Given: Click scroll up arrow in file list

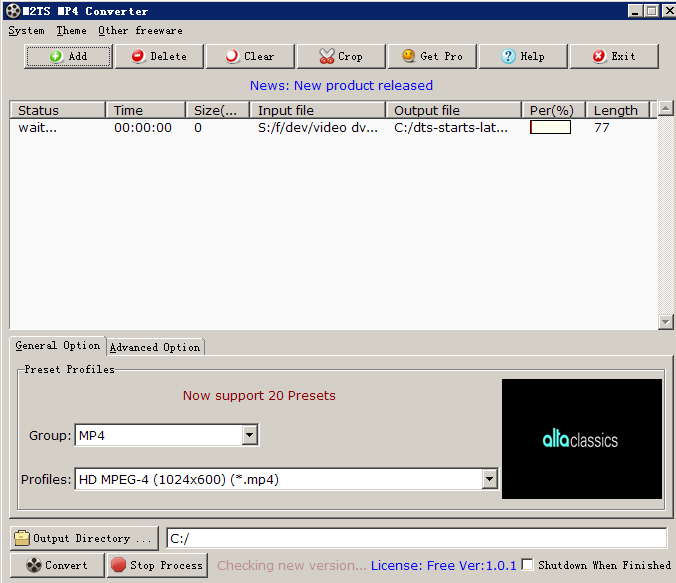Looking at the screenshot, I should click(666, 108).
